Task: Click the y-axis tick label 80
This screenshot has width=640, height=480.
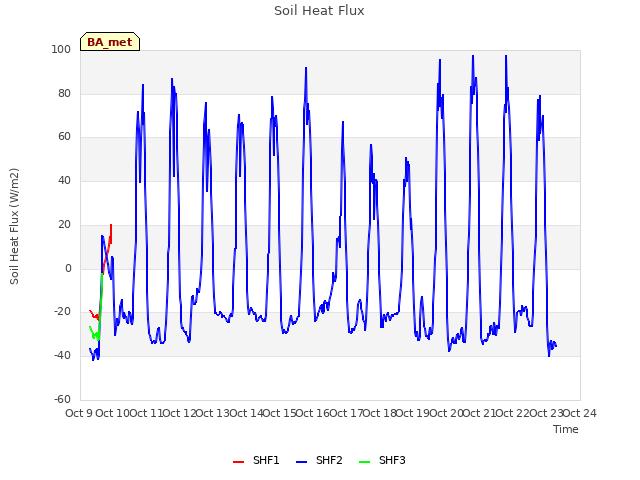Action: pos(64,93)
